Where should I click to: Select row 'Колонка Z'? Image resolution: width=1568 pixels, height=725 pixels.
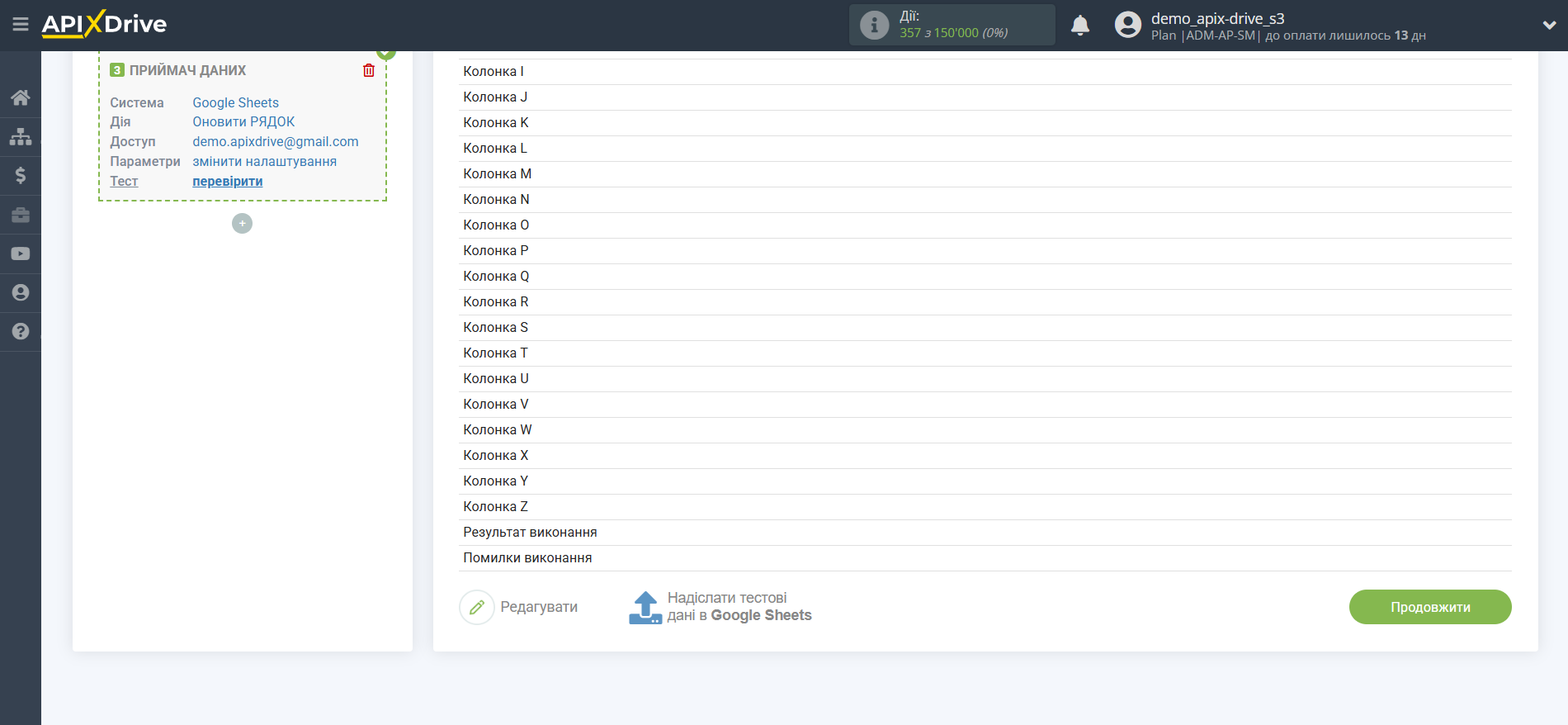coord(985,507)
